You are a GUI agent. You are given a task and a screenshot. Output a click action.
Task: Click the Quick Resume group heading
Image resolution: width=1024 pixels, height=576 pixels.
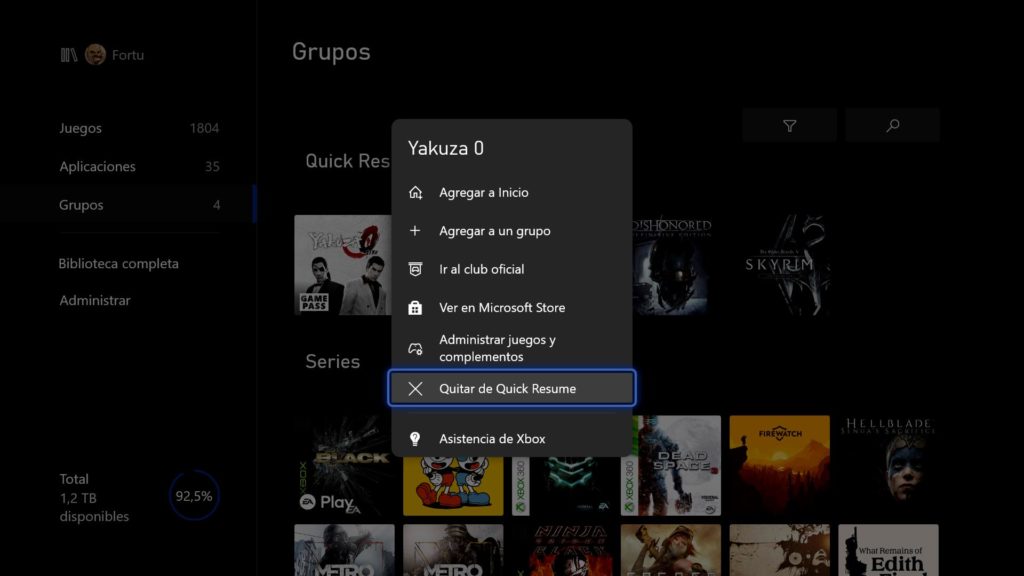tap(348, 161)
